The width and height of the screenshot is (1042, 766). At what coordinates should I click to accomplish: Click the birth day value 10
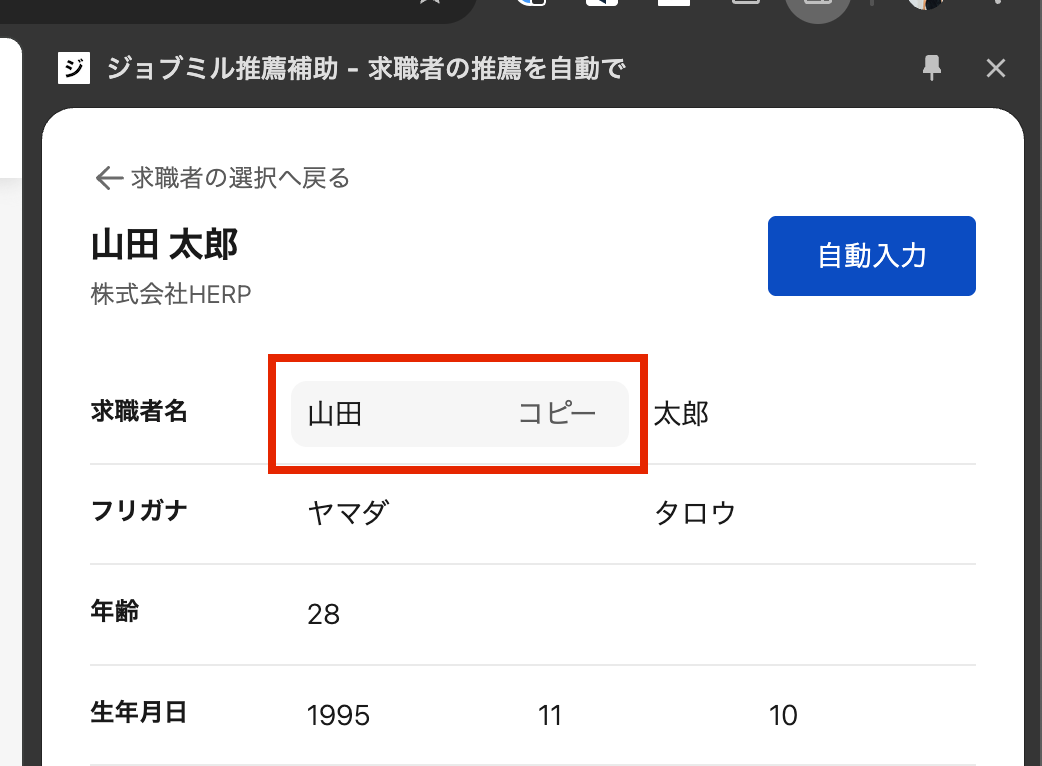pos(783,715)
